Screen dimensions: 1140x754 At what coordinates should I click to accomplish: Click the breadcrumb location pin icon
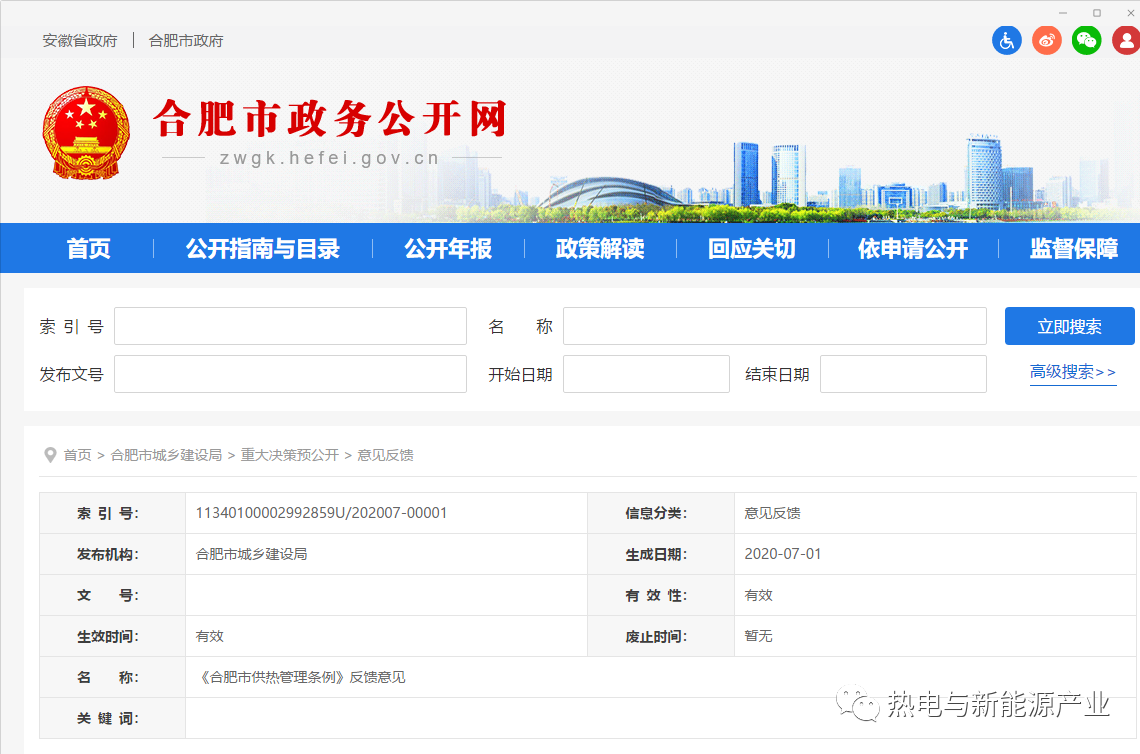point(50,455)
